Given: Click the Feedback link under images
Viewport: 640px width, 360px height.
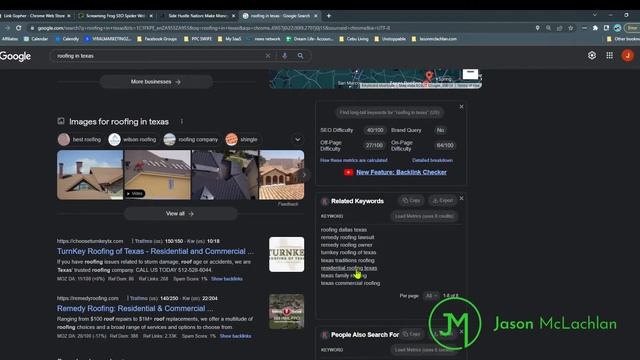Looking at the screenshot, I should pos(288,204).
